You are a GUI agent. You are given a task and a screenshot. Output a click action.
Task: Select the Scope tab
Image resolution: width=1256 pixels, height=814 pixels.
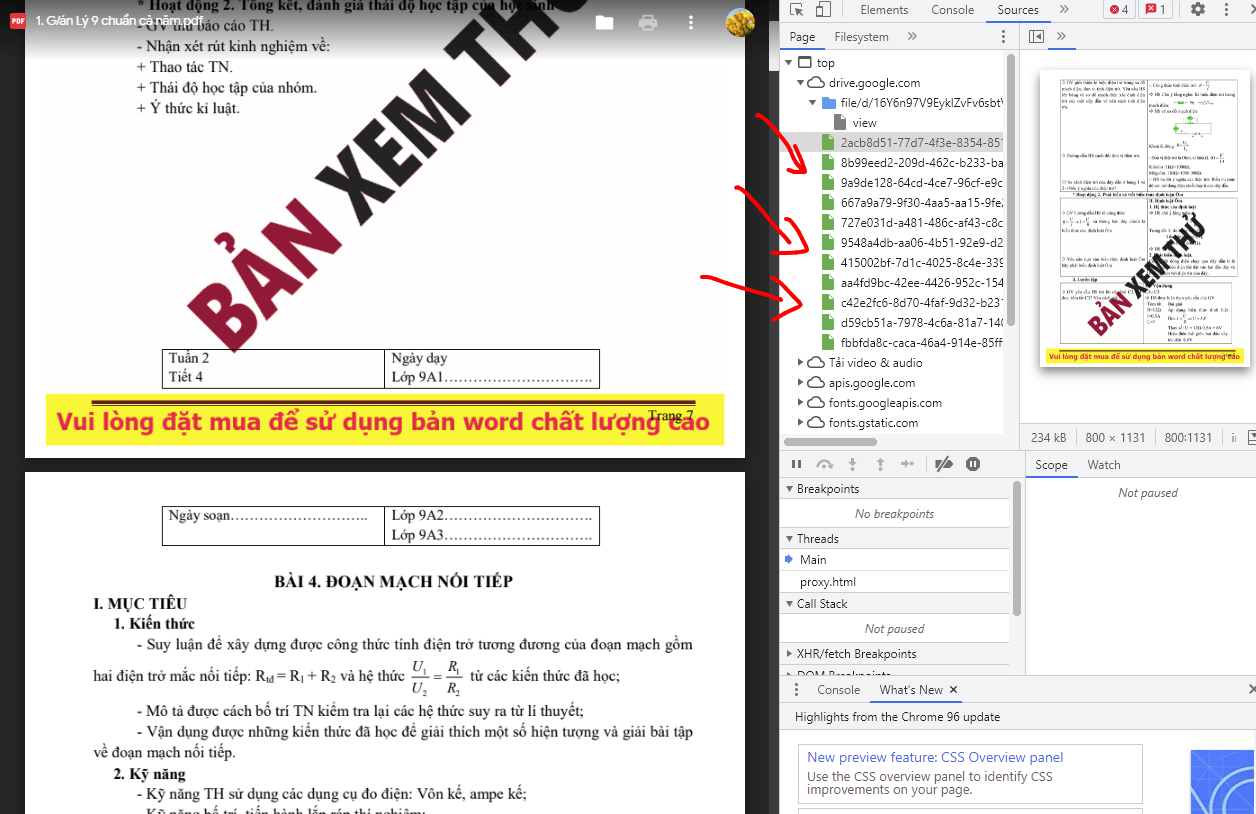coord(1051,465)
